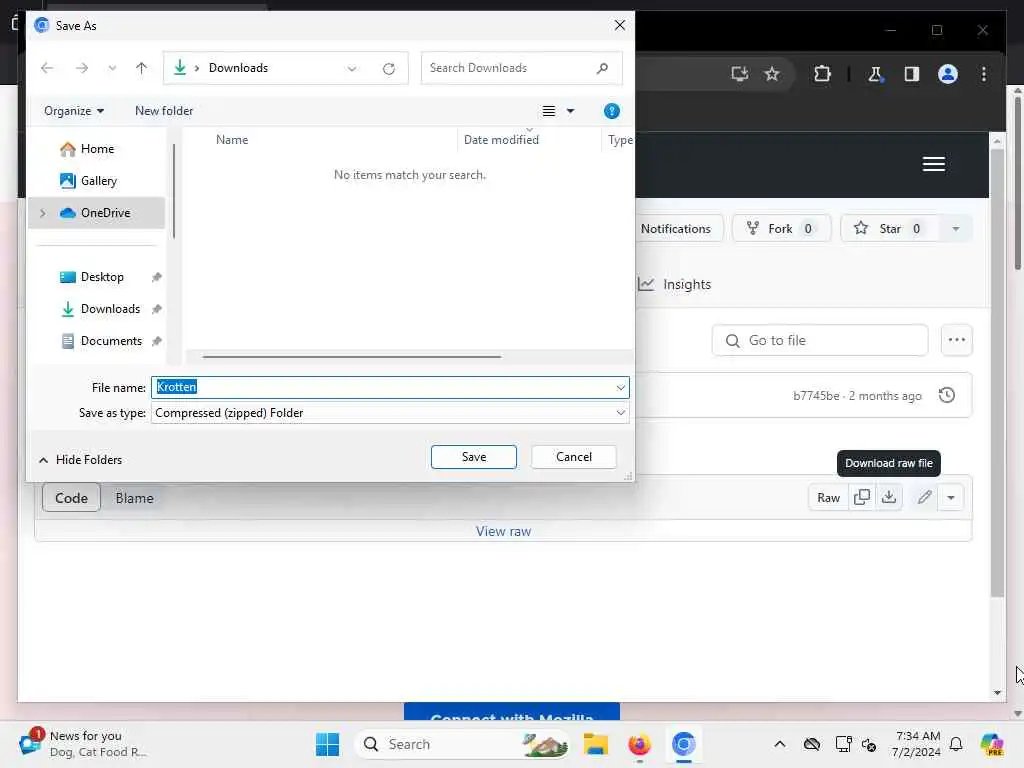1024x768 pixels.
Task: Open edit options dropdown caret
Action: click(951, 498)
